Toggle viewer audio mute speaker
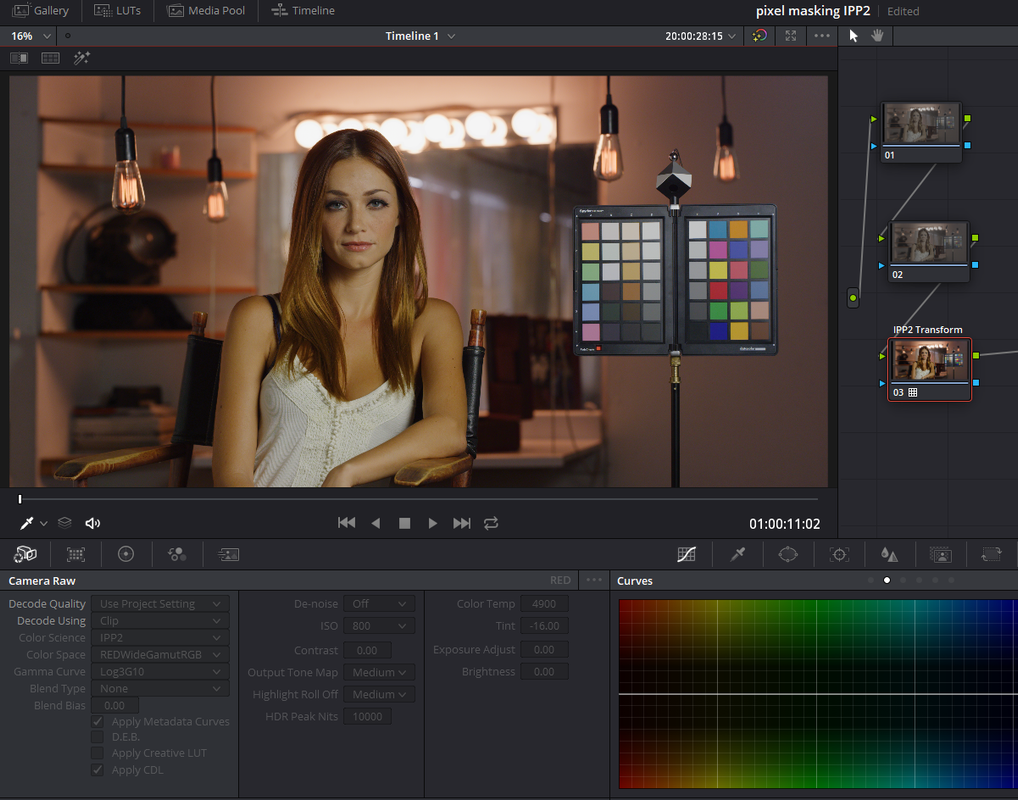Screen dimensions: 1018x800 tap(93, 523)
